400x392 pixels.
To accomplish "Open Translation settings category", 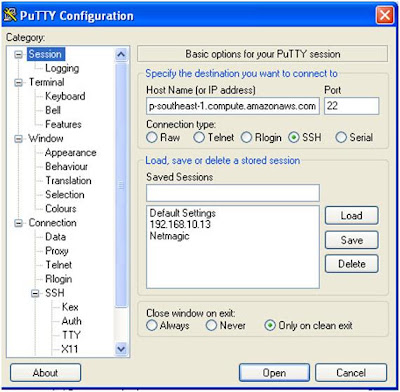I will point(68,181).
